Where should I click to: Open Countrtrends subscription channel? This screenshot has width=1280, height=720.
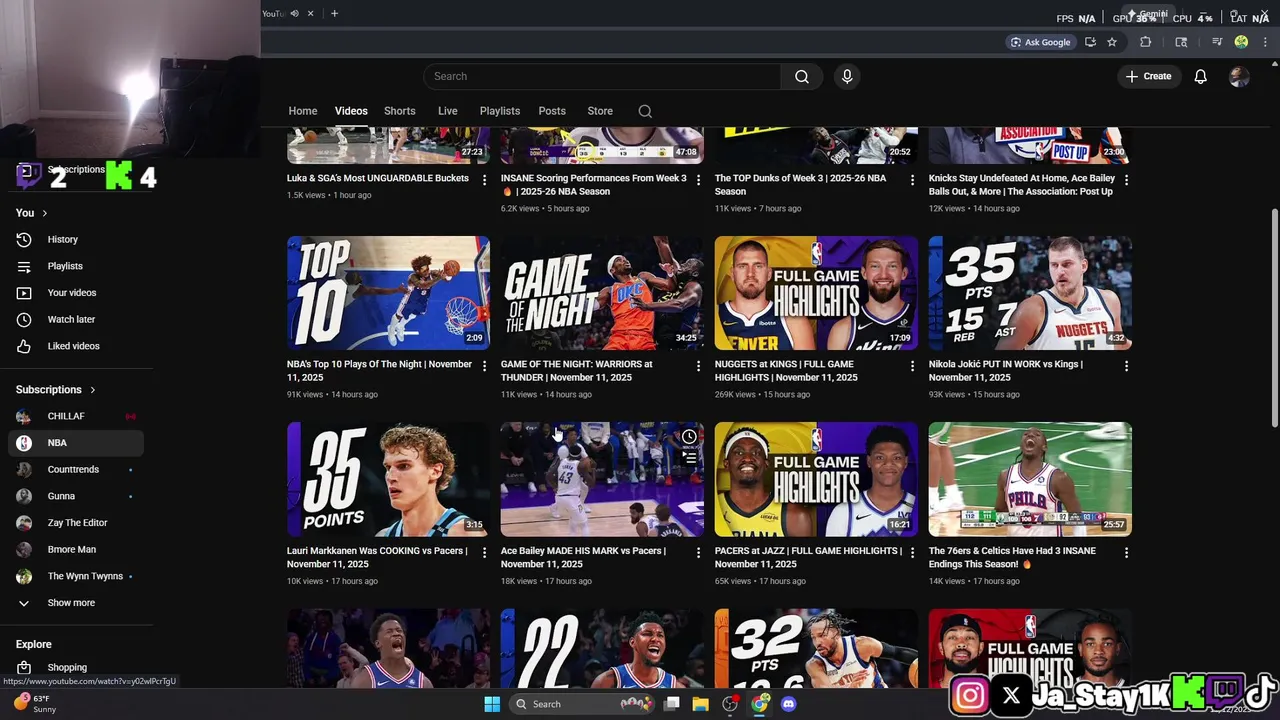(72, 469)
